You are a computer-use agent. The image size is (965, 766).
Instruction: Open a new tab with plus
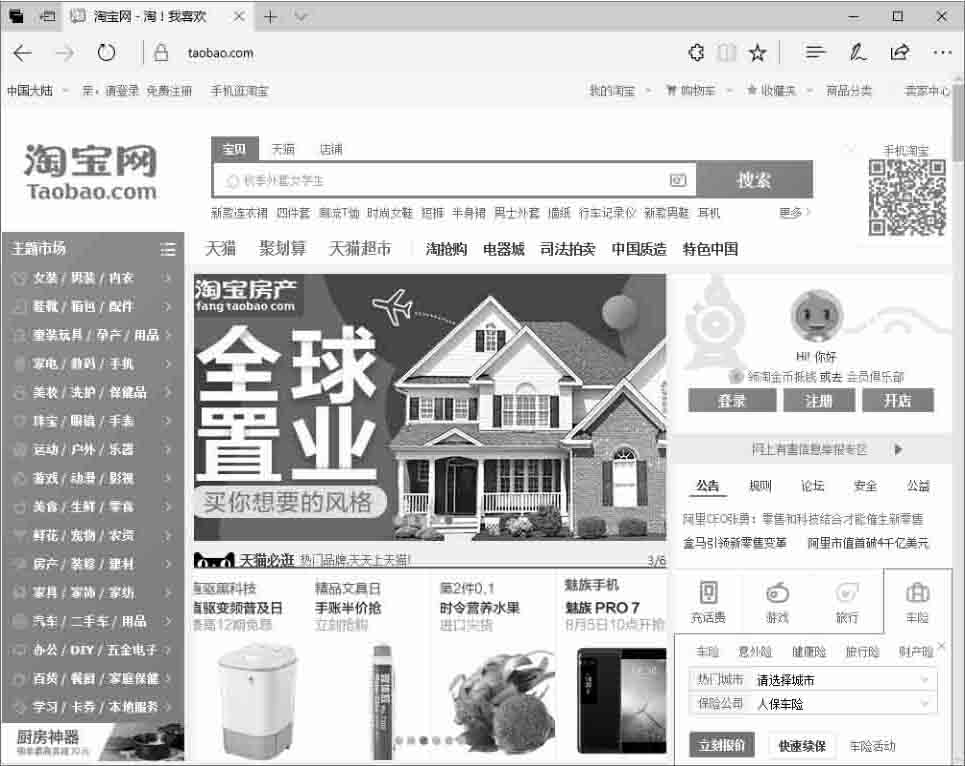[x=270, y=17]
